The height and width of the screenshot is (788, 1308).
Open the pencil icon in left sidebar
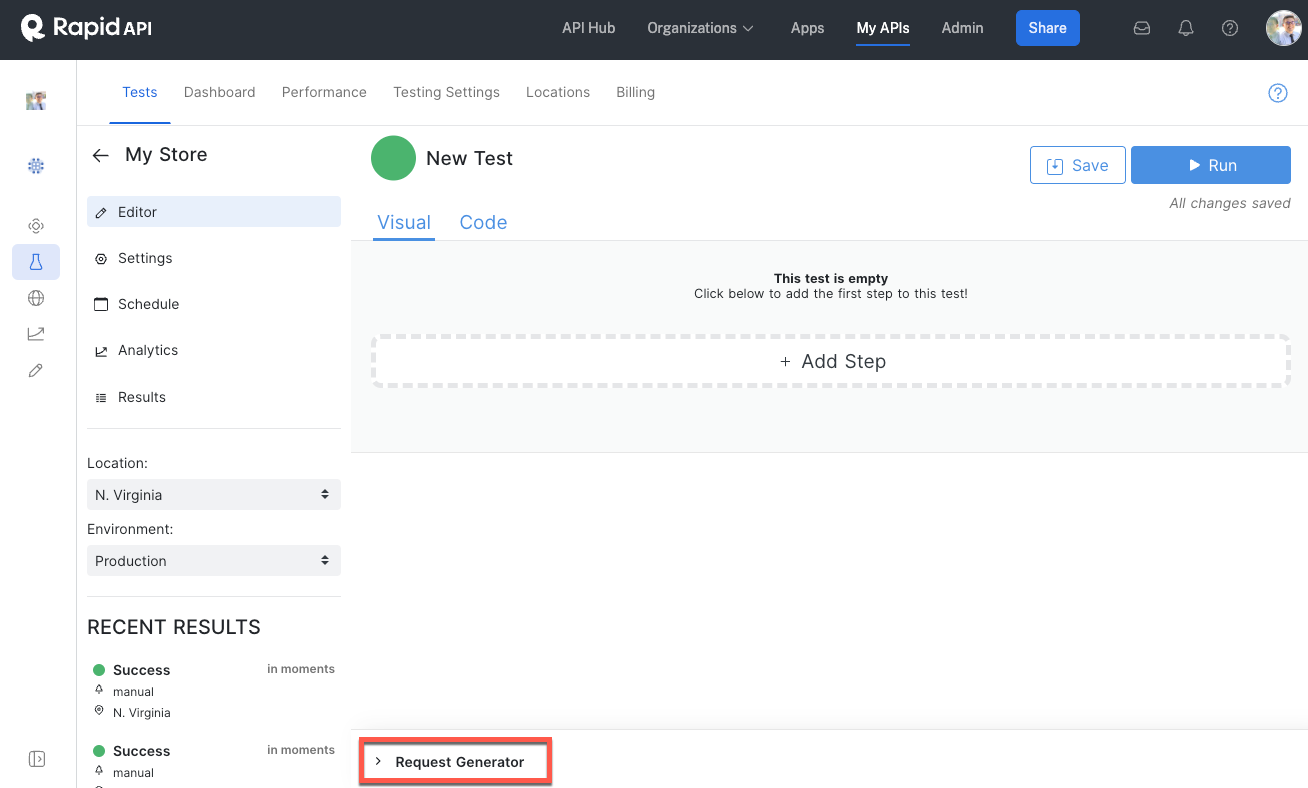pyautogui.click(x=36, y=370)
